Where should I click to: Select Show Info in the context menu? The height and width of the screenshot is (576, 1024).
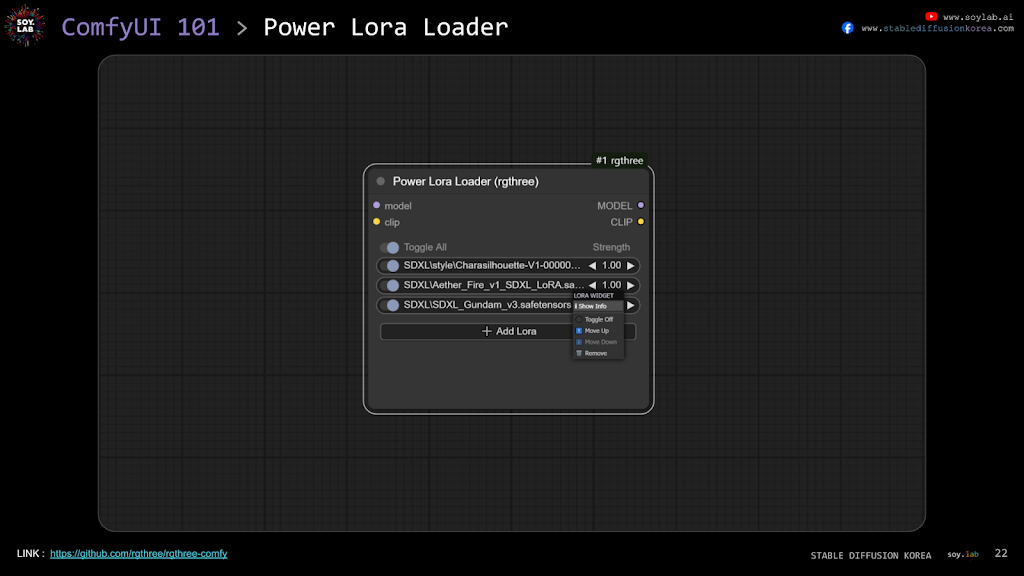596,306
